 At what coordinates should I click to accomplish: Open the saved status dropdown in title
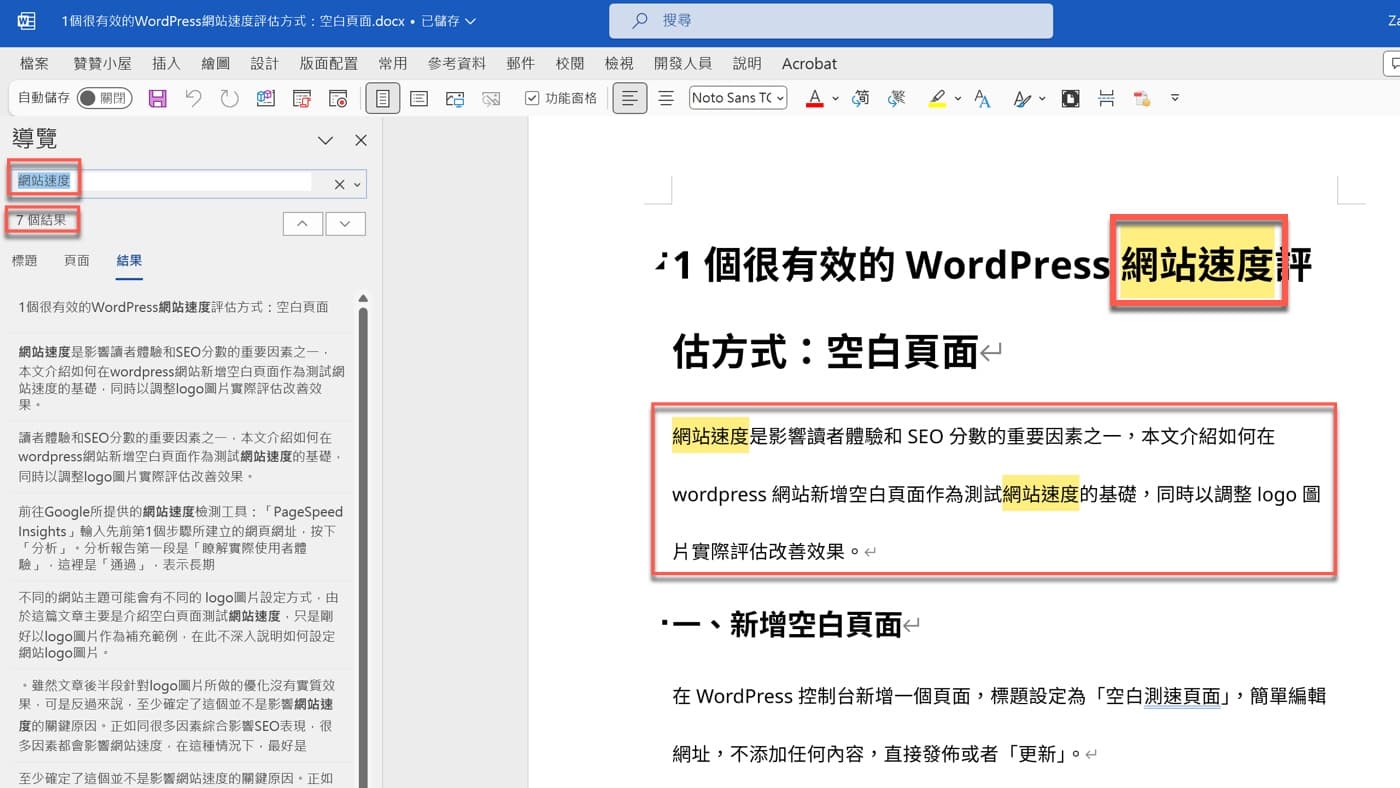[471, 20]
